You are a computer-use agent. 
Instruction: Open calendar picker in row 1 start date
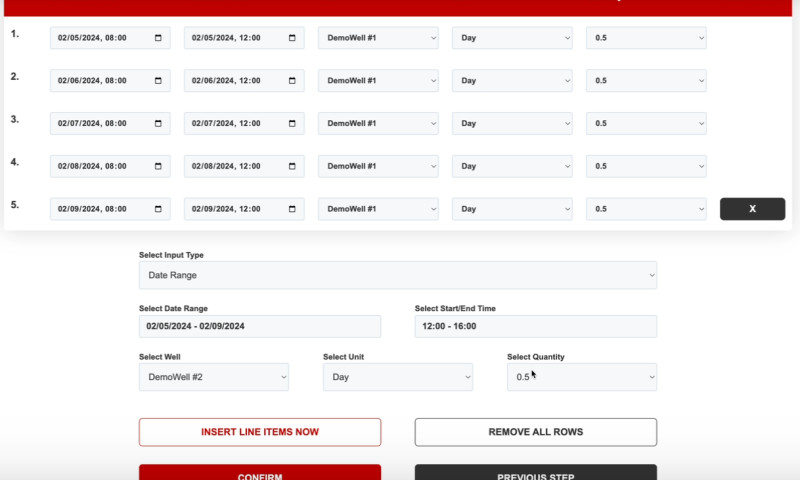[158, 38]
